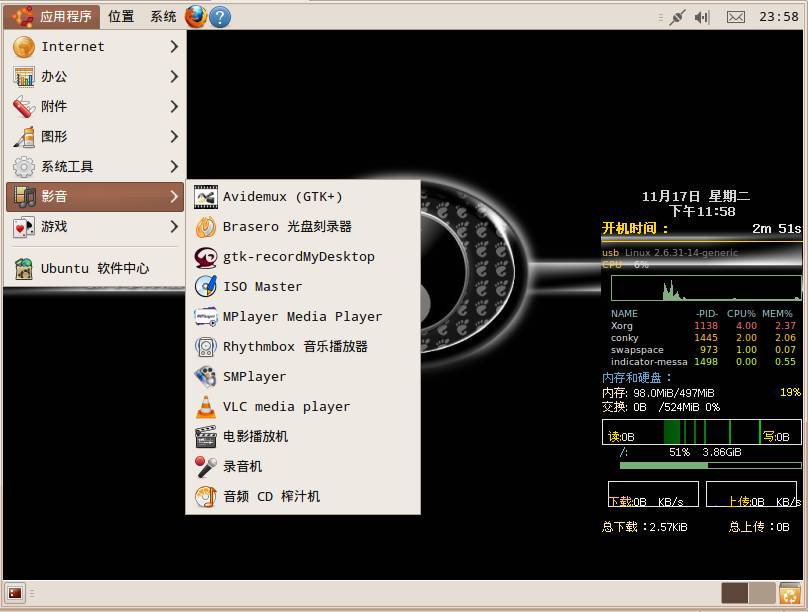This screenshot has width=808, height=612.
Task: Expand the 图形 submenu arrow
Action: [174, 137]
